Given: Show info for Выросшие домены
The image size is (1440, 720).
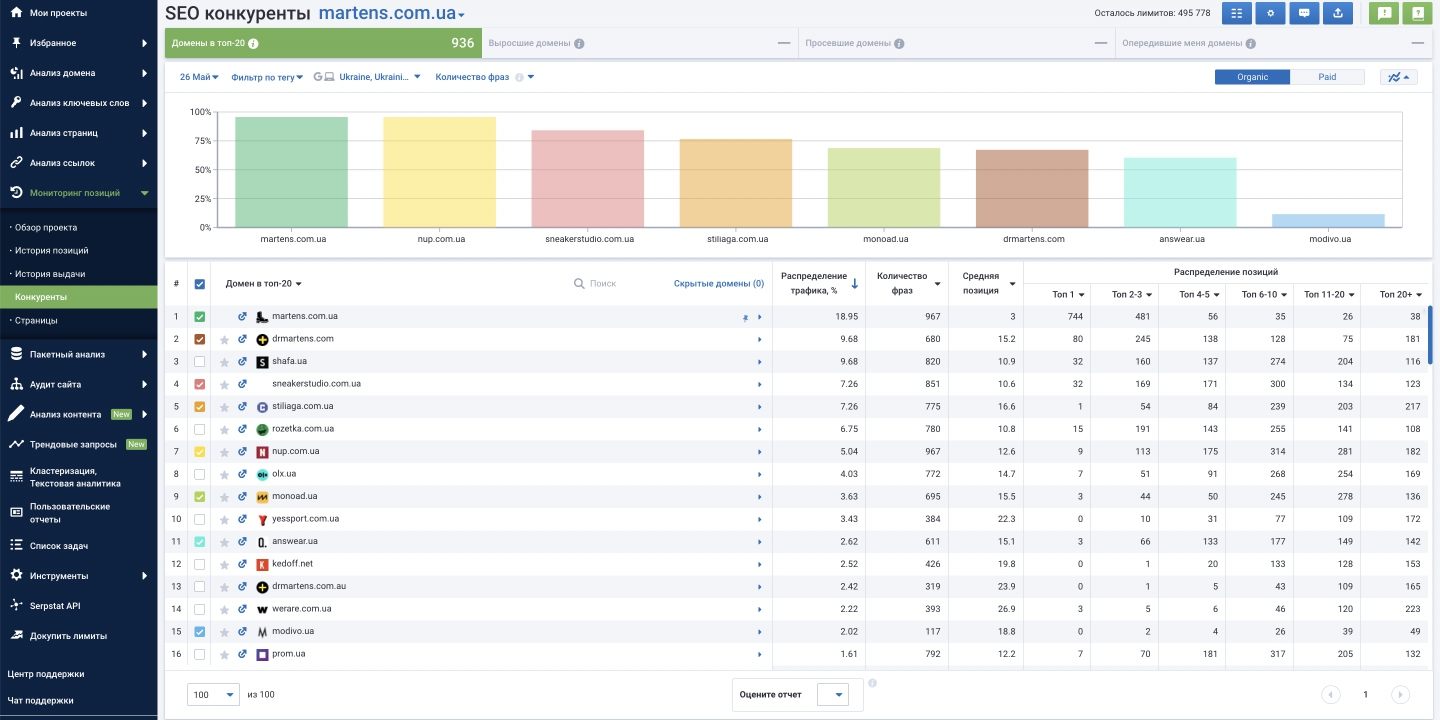Looking at the screenshot, I should (580, 44).
